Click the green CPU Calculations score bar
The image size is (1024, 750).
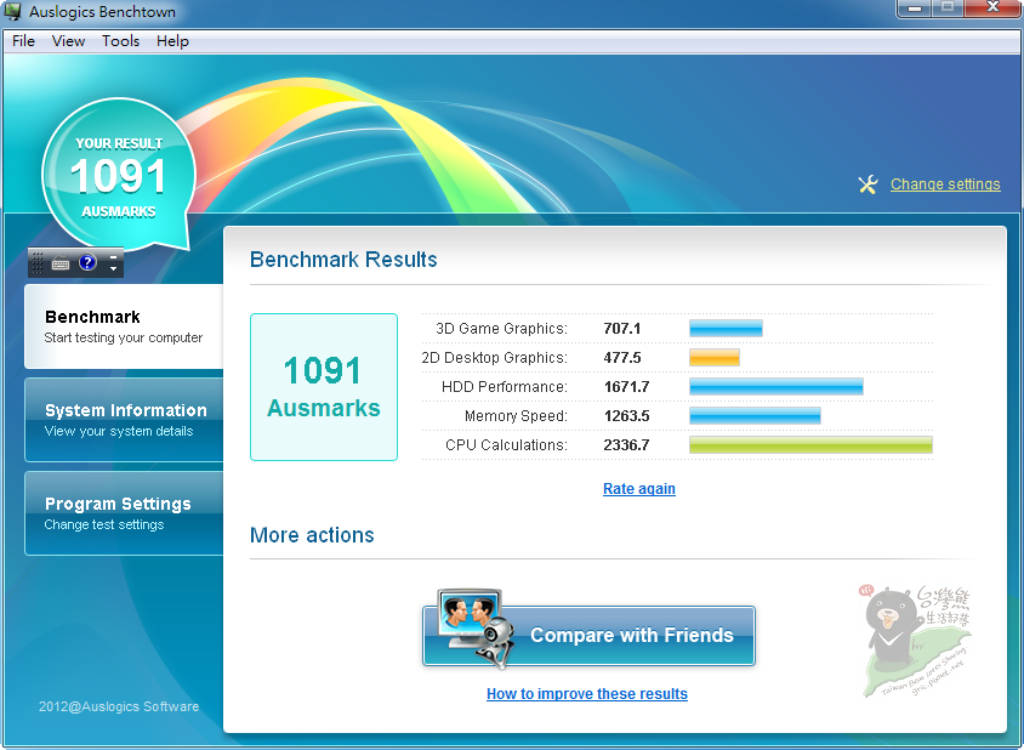coord(811,445)
